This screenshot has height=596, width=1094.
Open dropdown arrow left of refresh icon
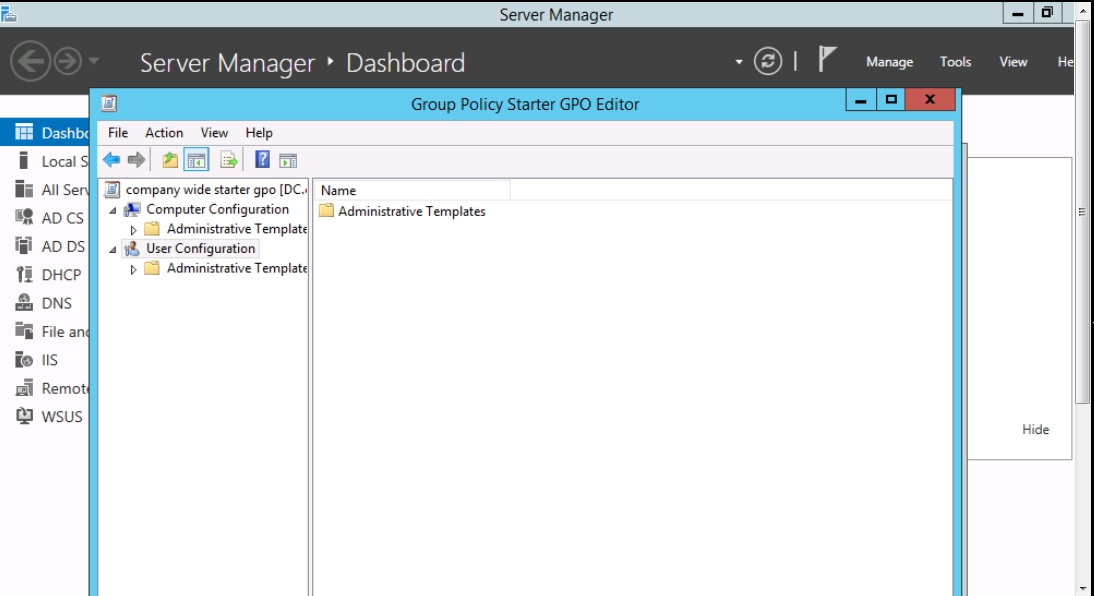click(x=738, y=62)
